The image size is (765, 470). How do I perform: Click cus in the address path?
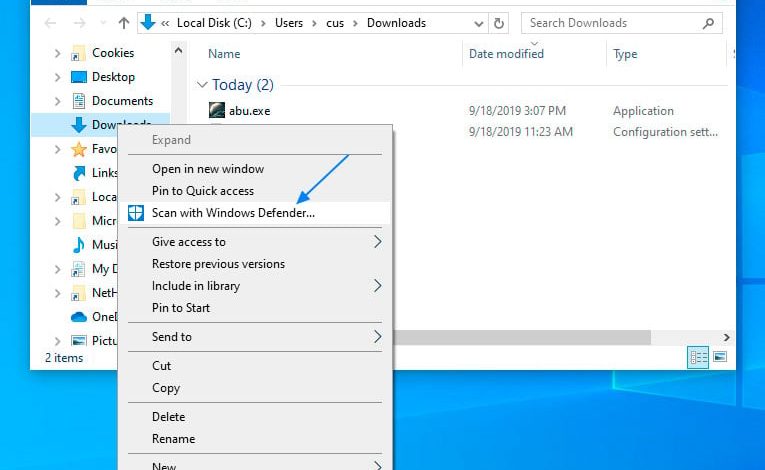[335, 23]
